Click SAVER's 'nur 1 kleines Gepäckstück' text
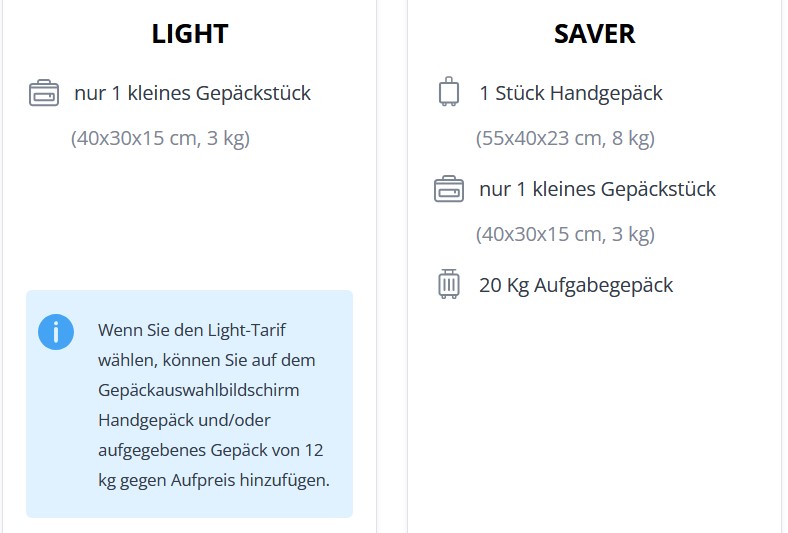The height and width of the screenshot is (533, 788). click(x=597, y=190)
